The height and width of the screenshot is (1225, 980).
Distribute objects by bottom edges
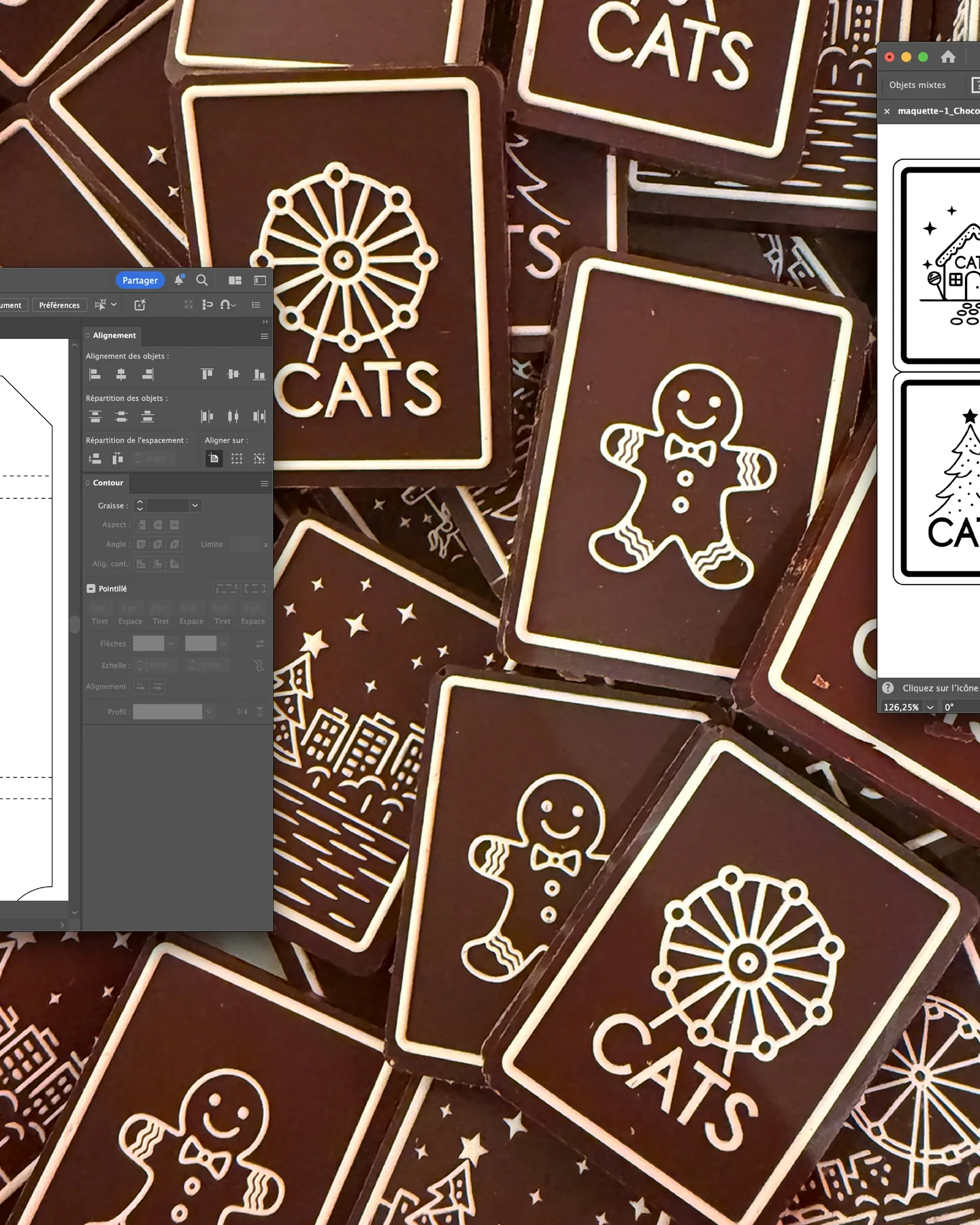click(x=148, y=416)
